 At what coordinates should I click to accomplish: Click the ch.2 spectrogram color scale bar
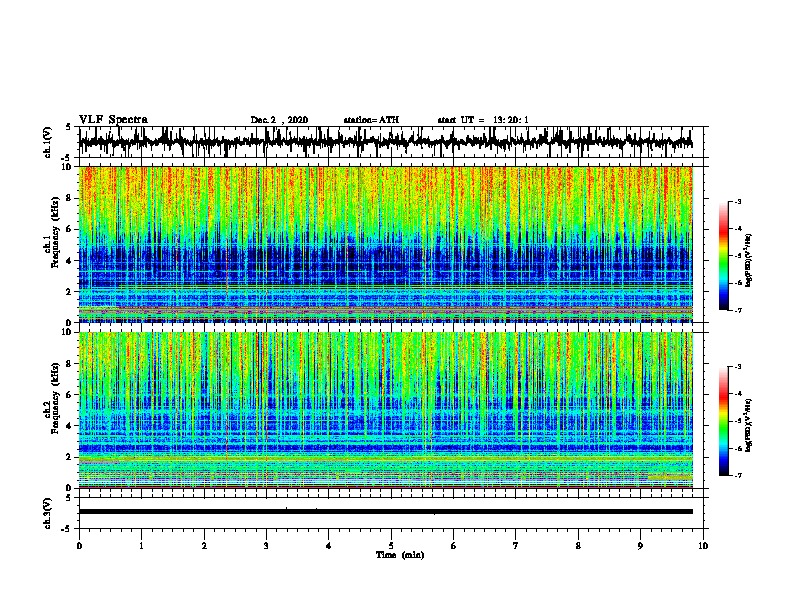point(723,421)
